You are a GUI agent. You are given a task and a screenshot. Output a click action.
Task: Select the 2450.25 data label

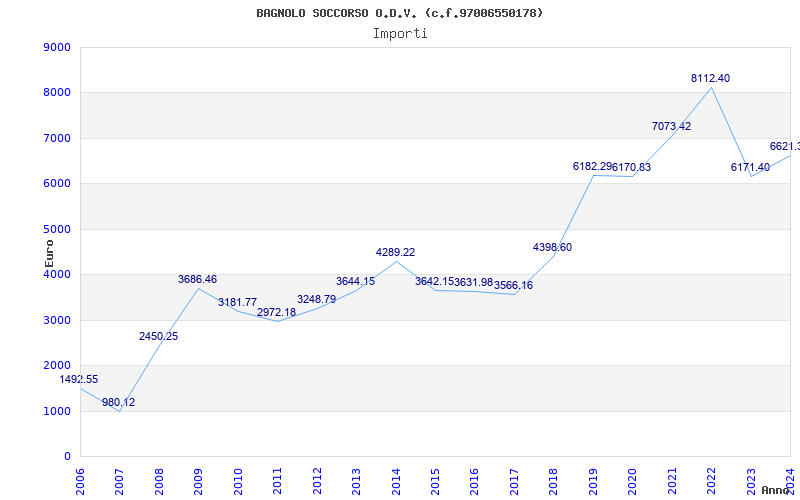158,337
